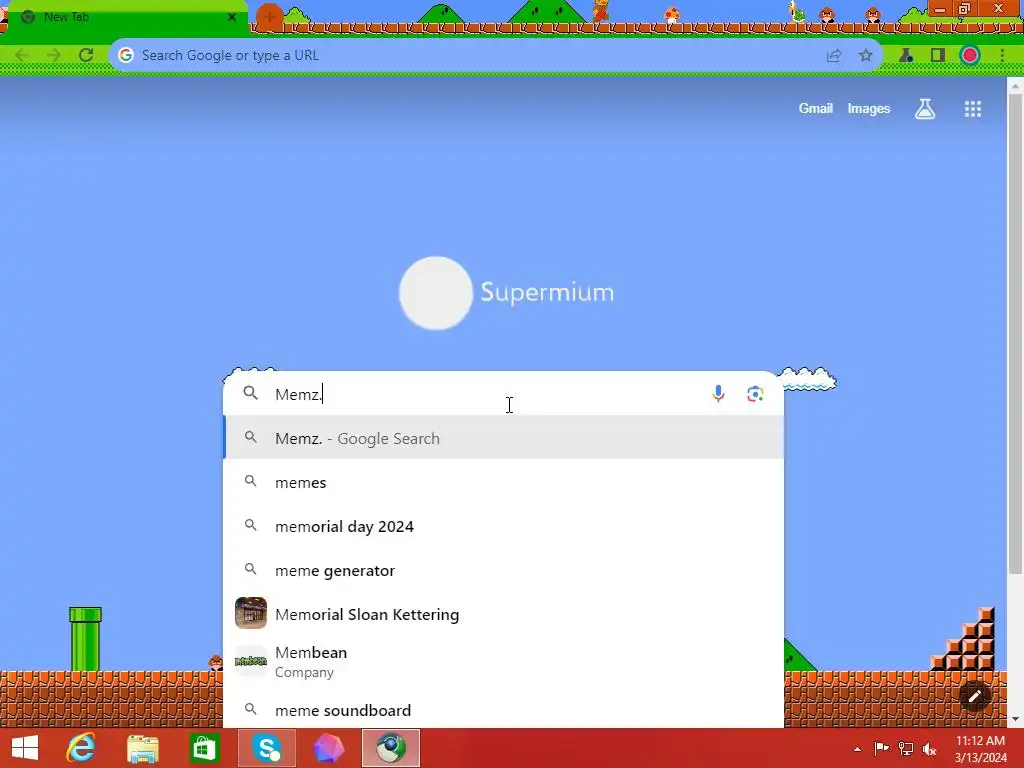Screen dimensions: 1024x768
Task: Open File Explorer from taskbar
Action: pos(142,748)
